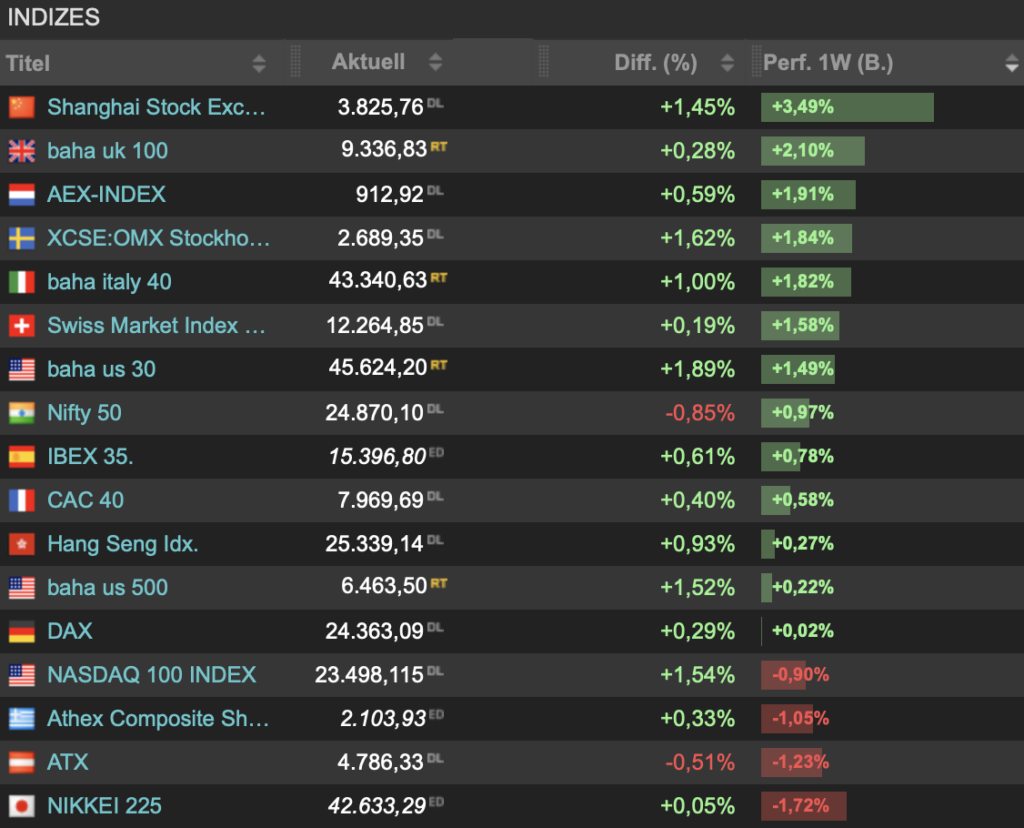Click the +1,62% change for OMX Stockholm

(697, 238)
